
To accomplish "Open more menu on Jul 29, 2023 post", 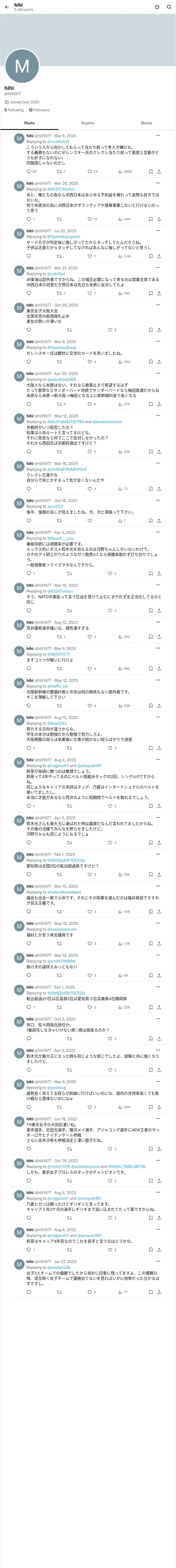I will pos(158,231).
